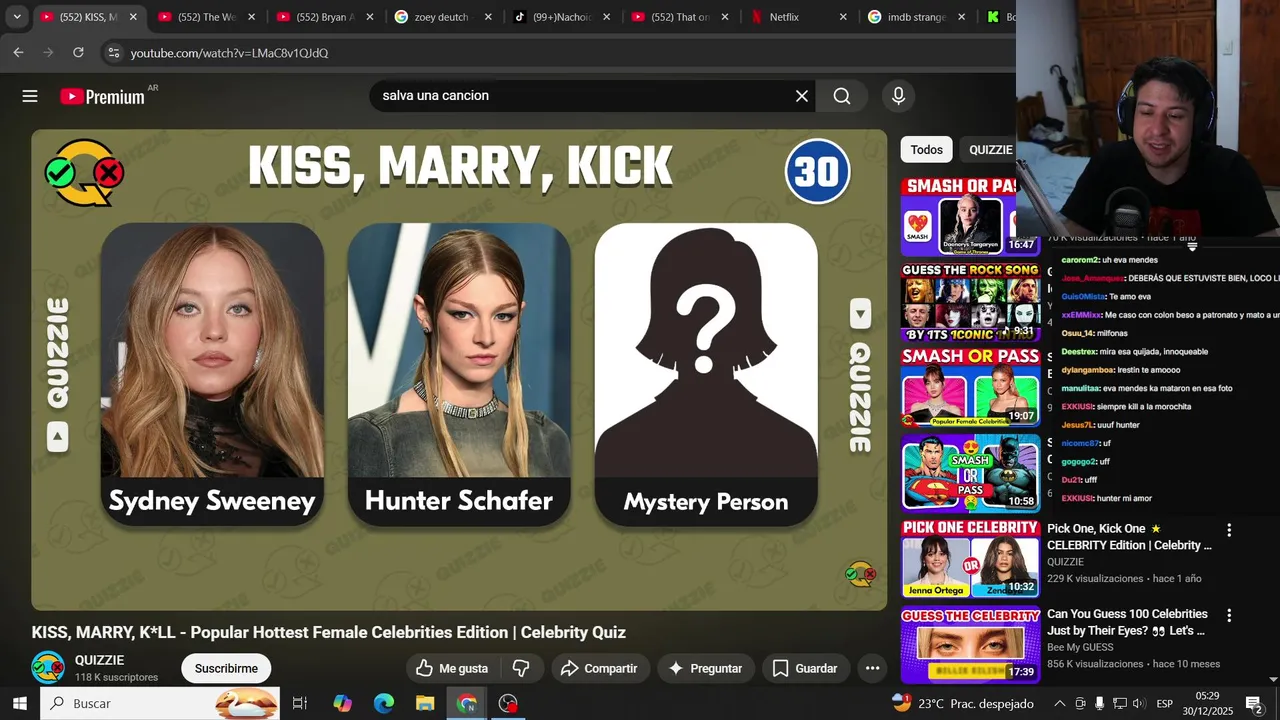Open the QUIZZIE channel avatar

[x=48, y=668]
